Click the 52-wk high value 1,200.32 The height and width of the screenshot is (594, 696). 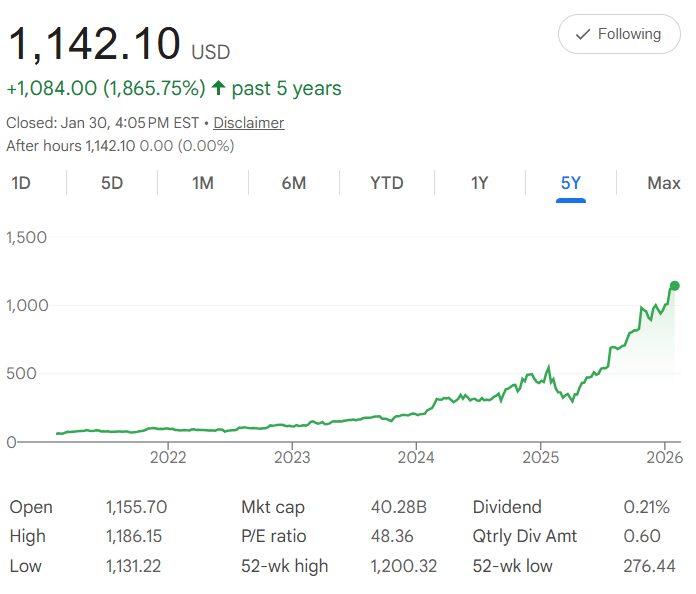pos(404,566)
